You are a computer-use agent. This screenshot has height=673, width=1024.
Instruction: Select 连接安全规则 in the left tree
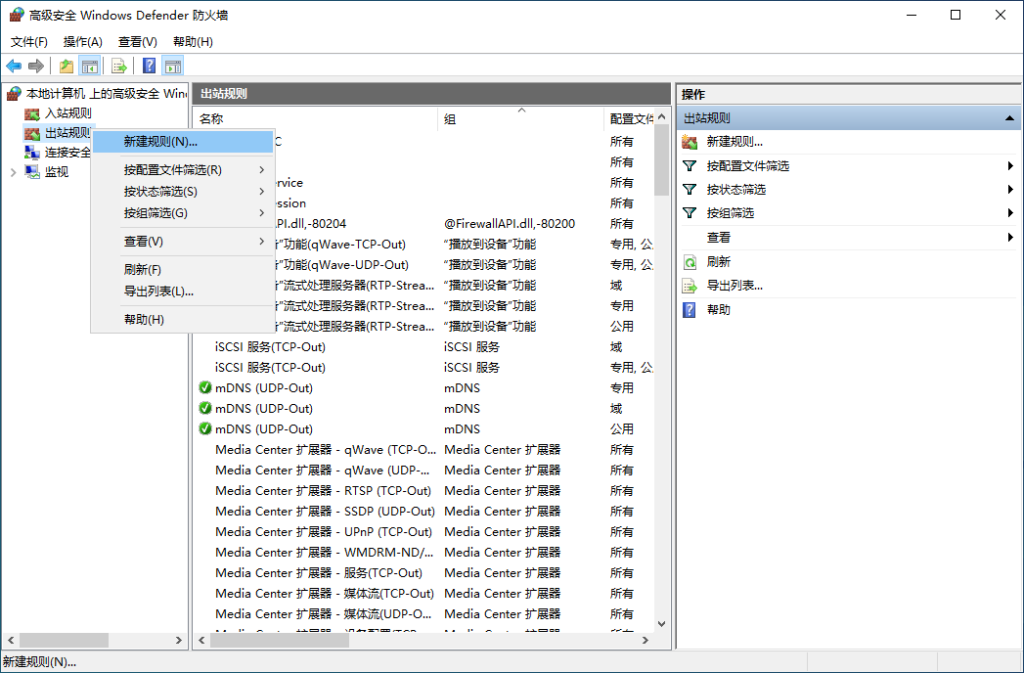point(67,152)
